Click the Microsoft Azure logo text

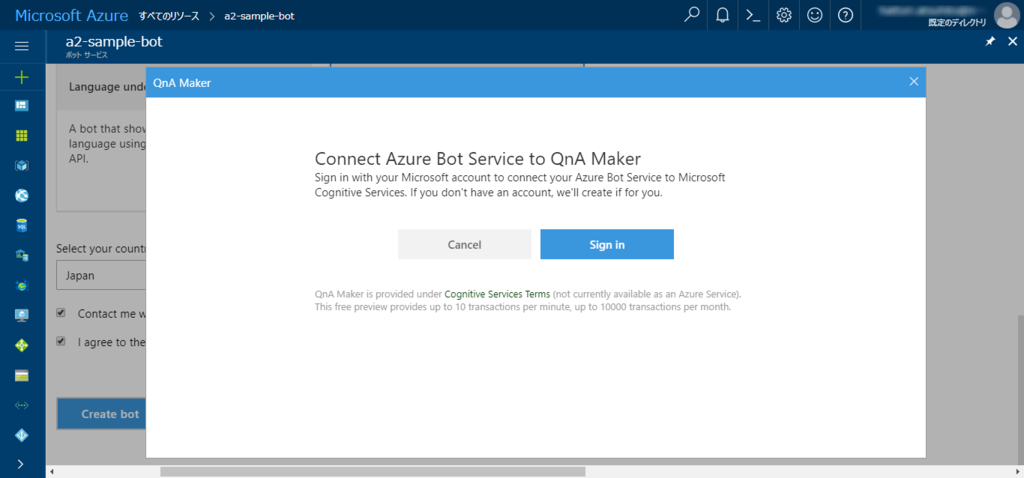click(71, 15)
